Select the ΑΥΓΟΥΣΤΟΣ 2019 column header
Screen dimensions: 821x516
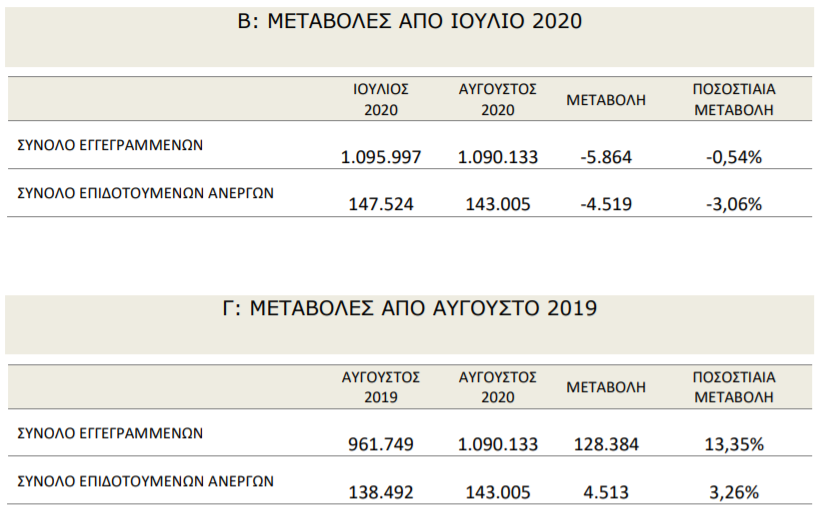click(381, 387)
